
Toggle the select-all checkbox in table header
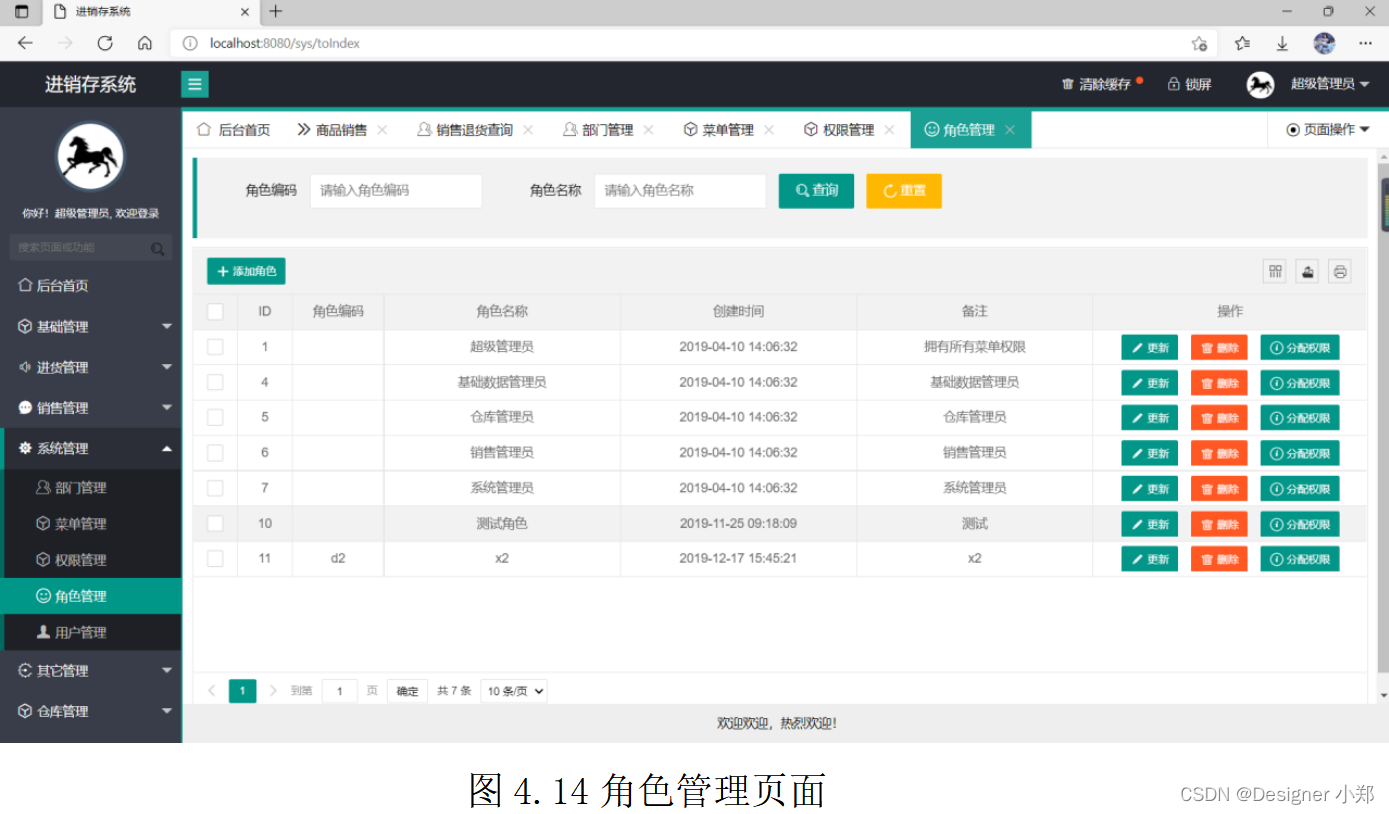pyautogui.click(x=215, y=312)
